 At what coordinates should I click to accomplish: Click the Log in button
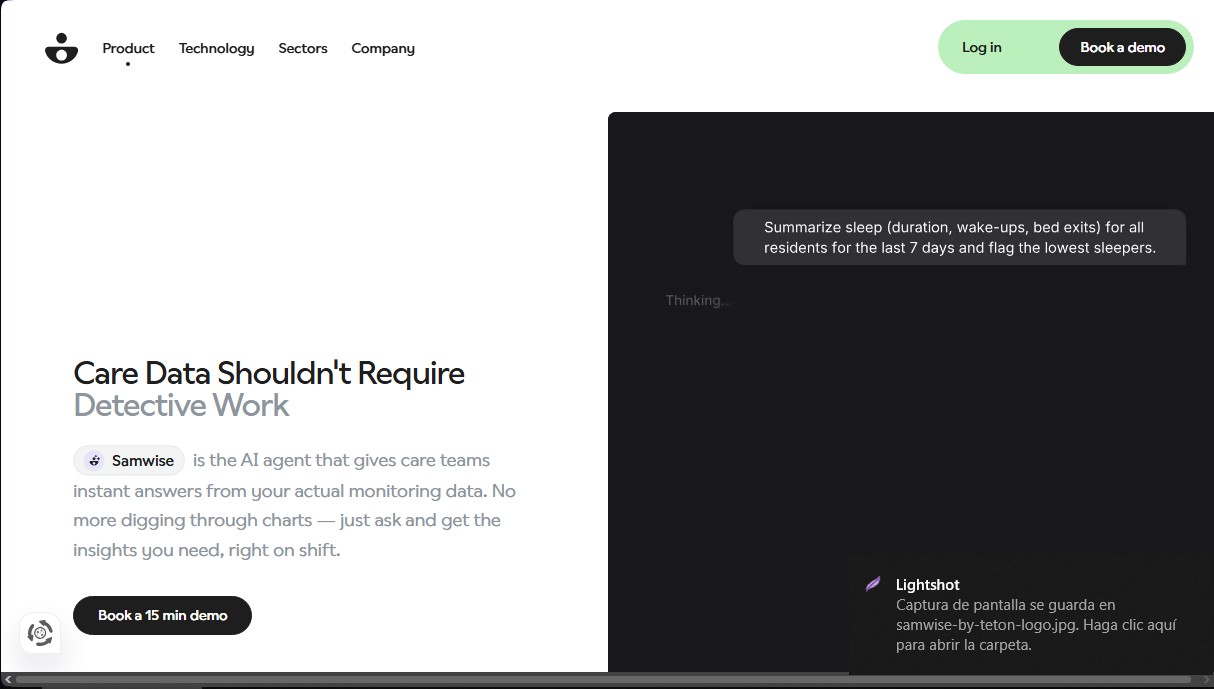982,47
